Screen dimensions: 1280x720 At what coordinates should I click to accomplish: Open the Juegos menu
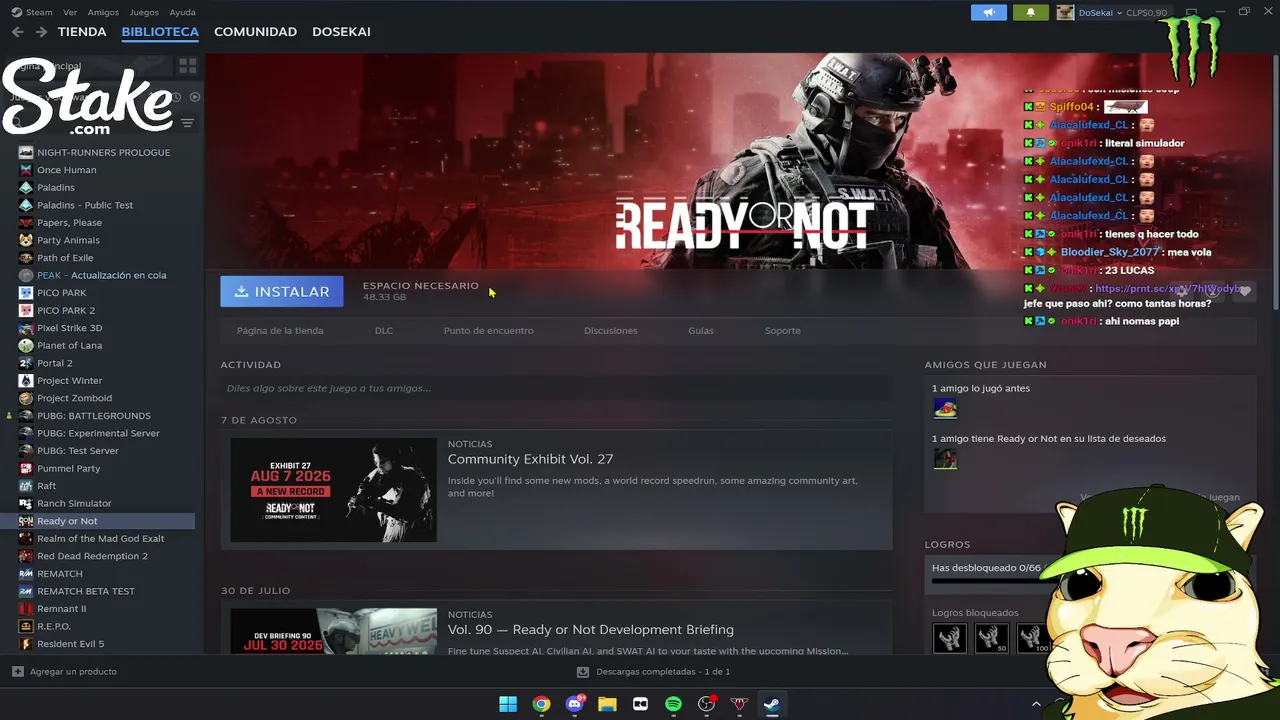click(x=144, y=13)
